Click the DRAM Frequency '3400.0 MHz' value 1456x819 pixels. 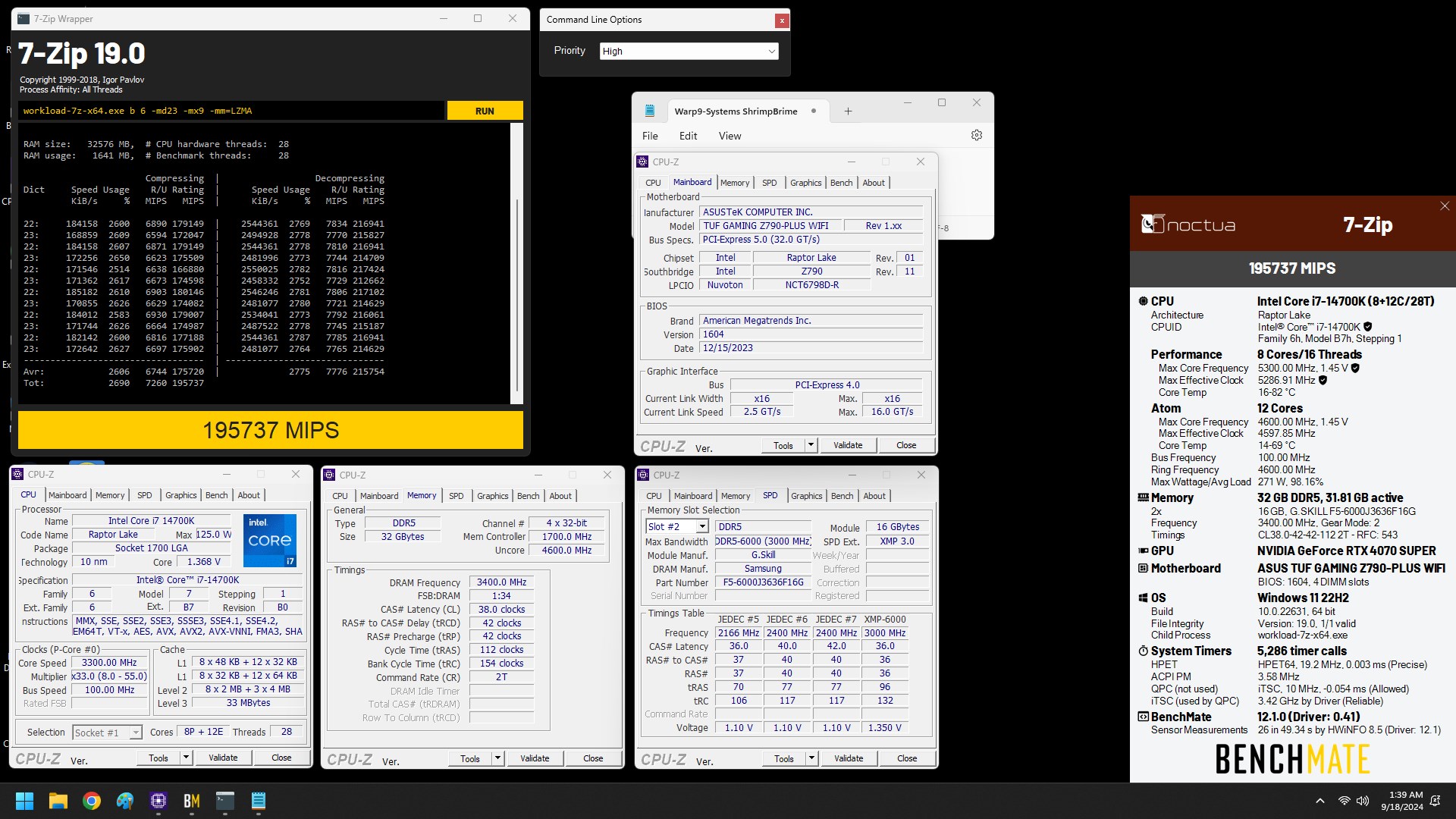coord(501,582)
